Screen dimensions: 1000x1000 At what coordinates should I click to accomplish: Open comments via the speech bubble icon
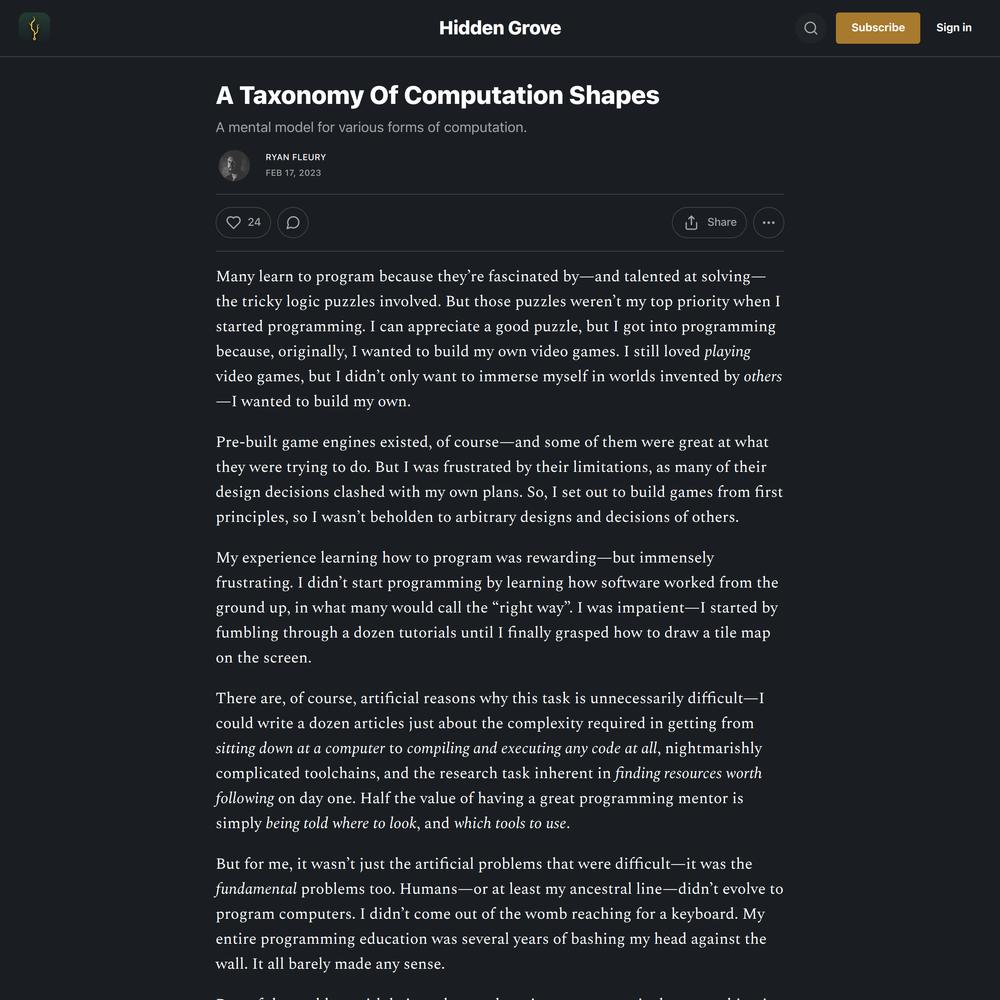pyautogui.click(x=293, y=223)
